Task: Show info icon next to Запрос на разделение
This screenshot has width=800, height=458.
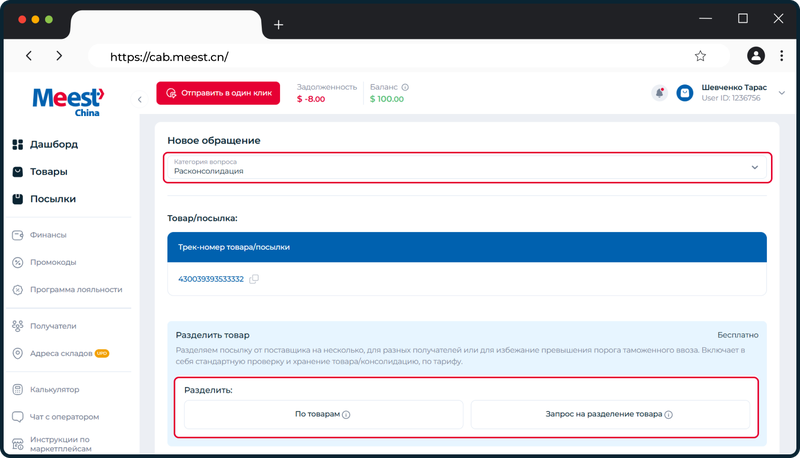Action: coord(669,415)
